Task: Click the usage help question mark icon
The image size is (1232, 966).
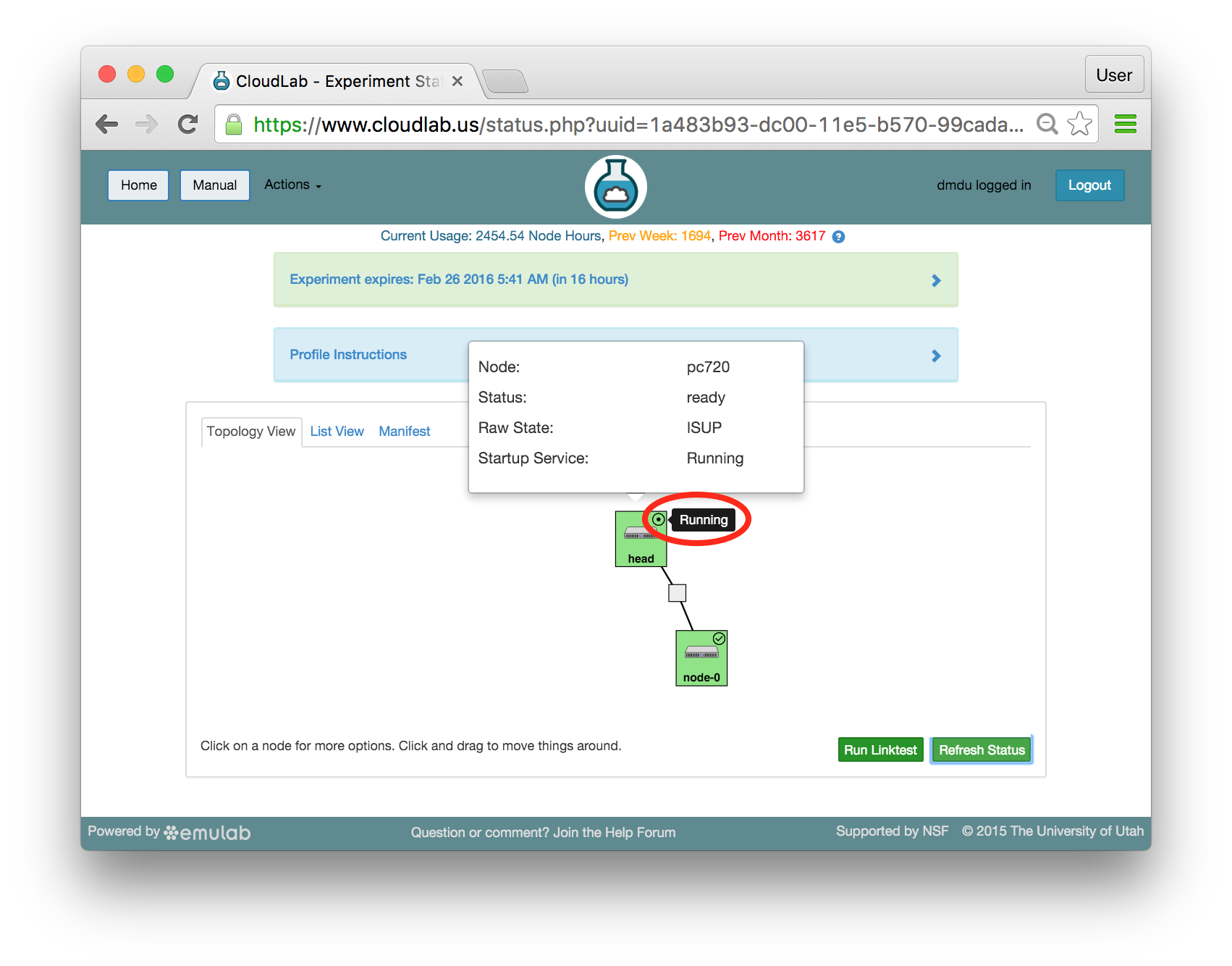Action: coord(838,237)
